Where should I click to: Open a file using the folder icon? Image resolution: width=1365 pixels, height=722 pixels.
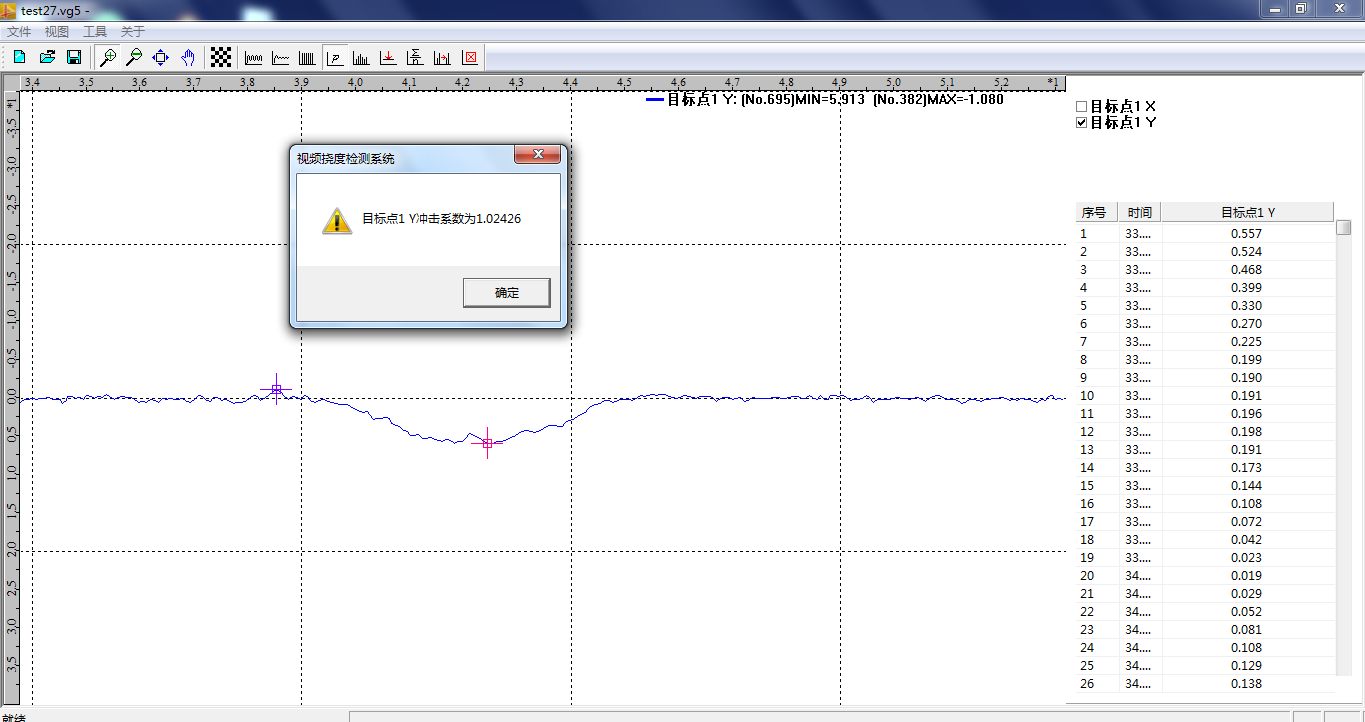coord(47,57)
